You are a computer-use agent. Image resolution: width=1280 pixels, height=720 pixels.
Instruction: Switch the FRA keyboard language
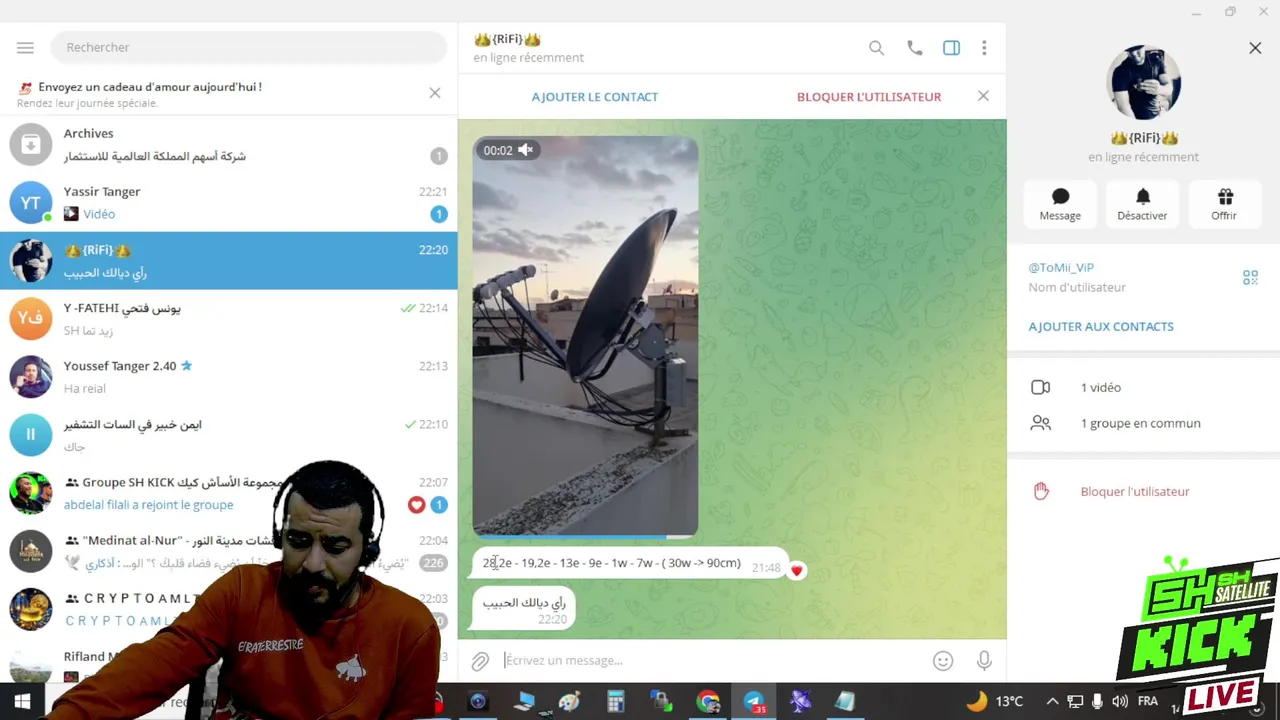tap(1148, 702)
